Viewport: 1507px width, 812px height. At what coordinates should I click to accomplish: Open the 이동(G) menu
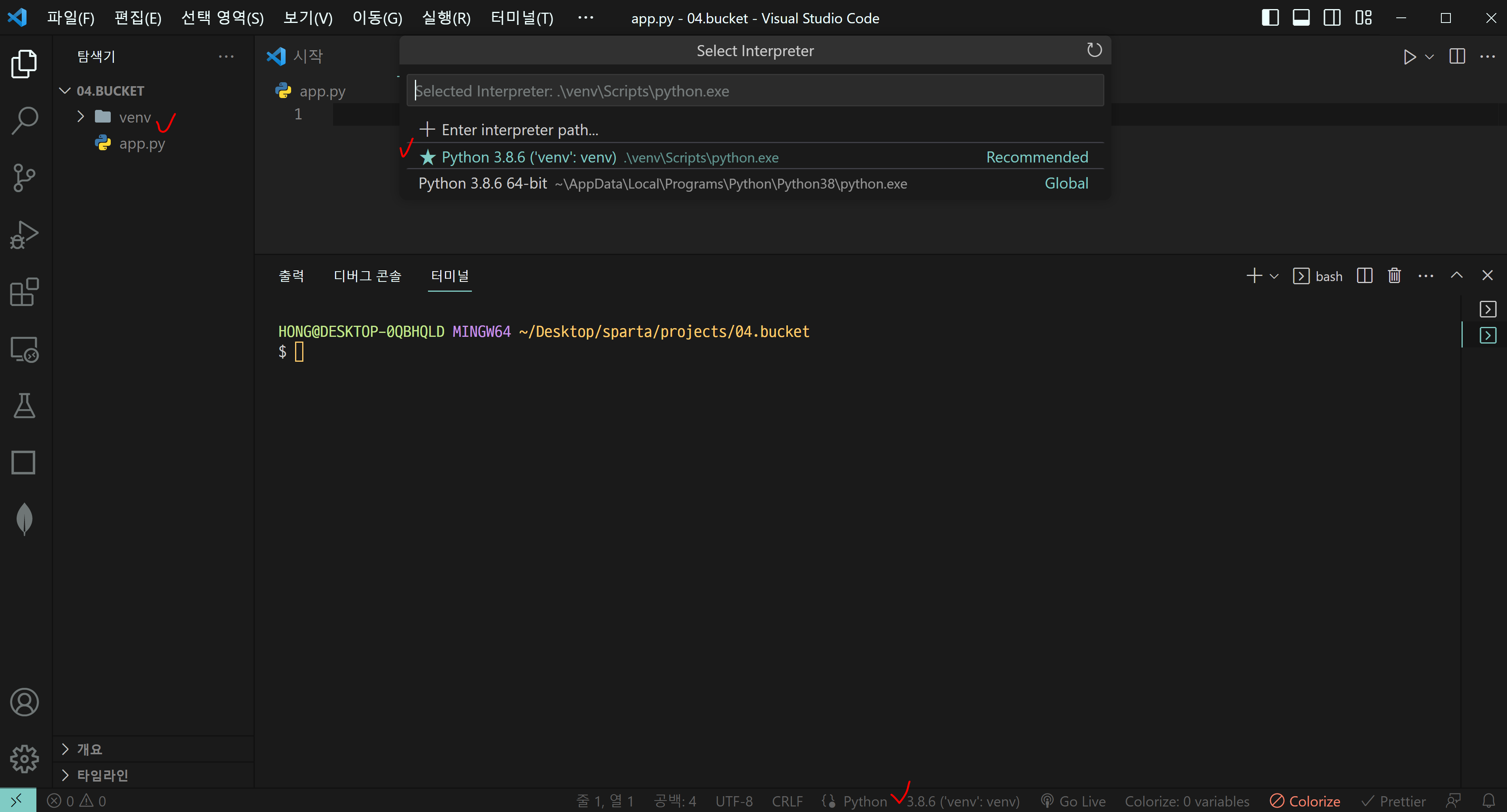(x=377, y=17)
